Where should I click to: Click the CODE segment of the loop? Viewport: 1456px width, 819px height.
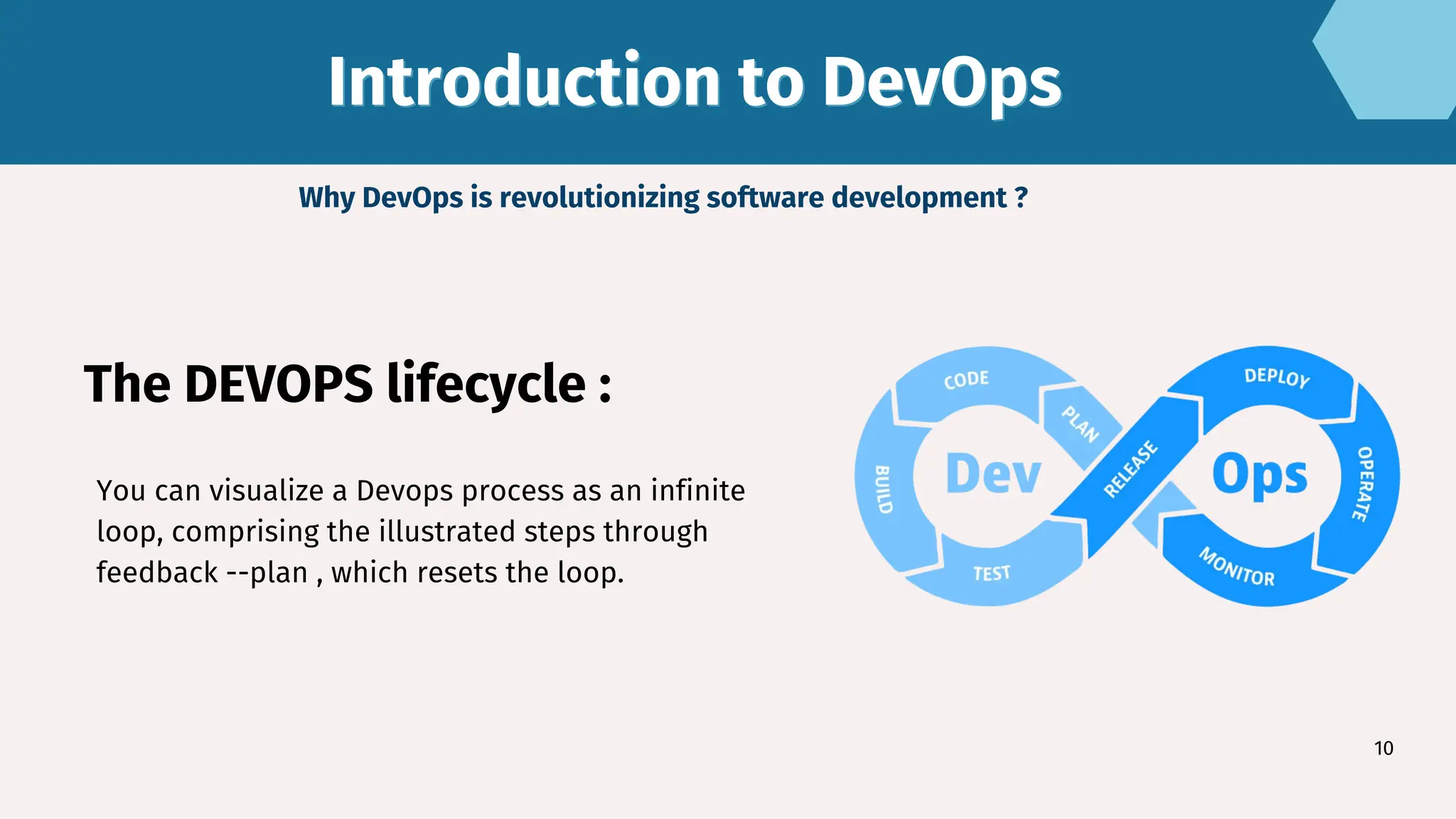click(966, 380)
